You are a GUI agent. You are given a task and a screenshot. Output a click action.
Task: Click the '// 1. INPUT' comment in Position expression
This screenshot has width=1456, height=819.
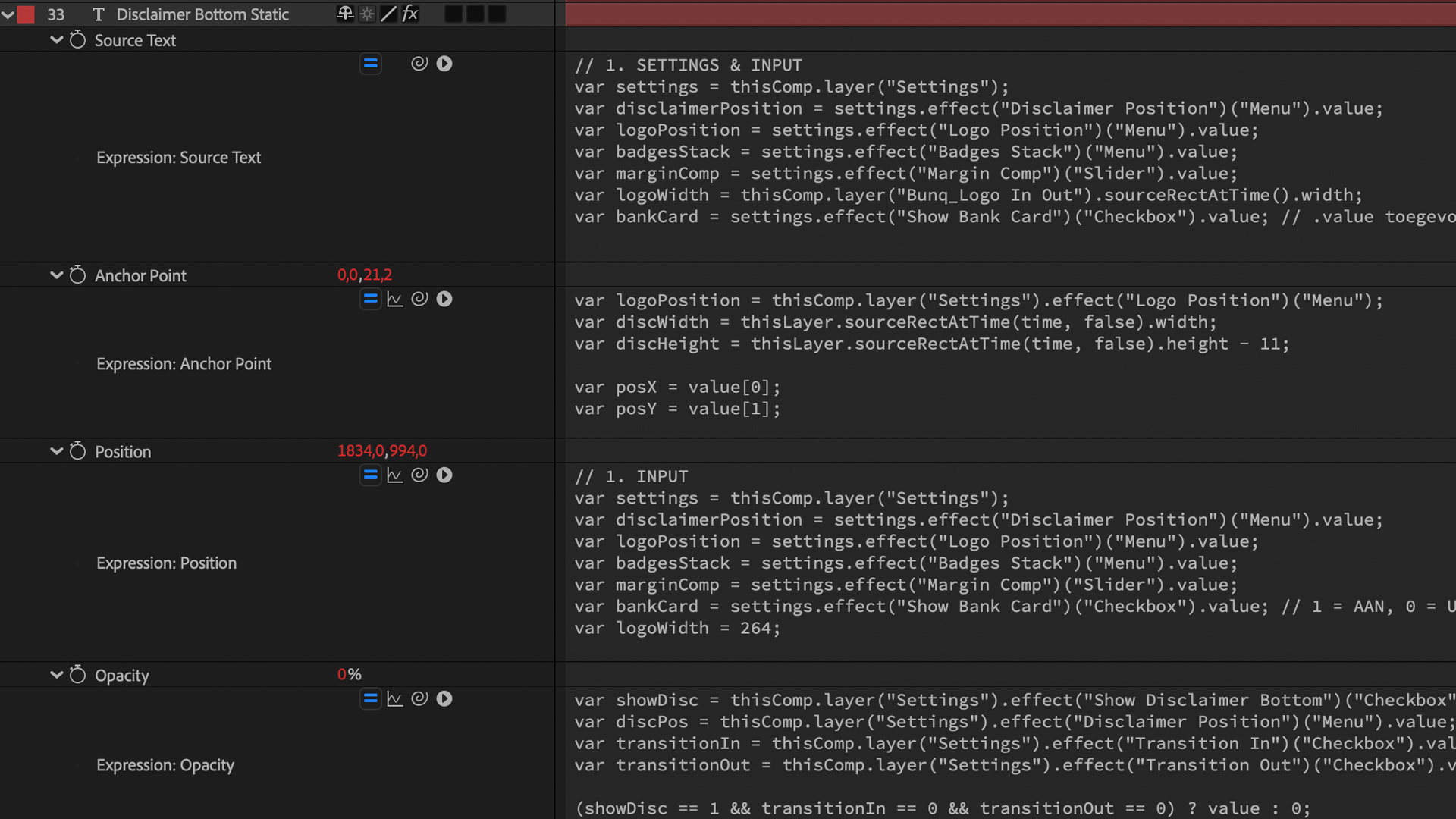[x=631, y=476]
